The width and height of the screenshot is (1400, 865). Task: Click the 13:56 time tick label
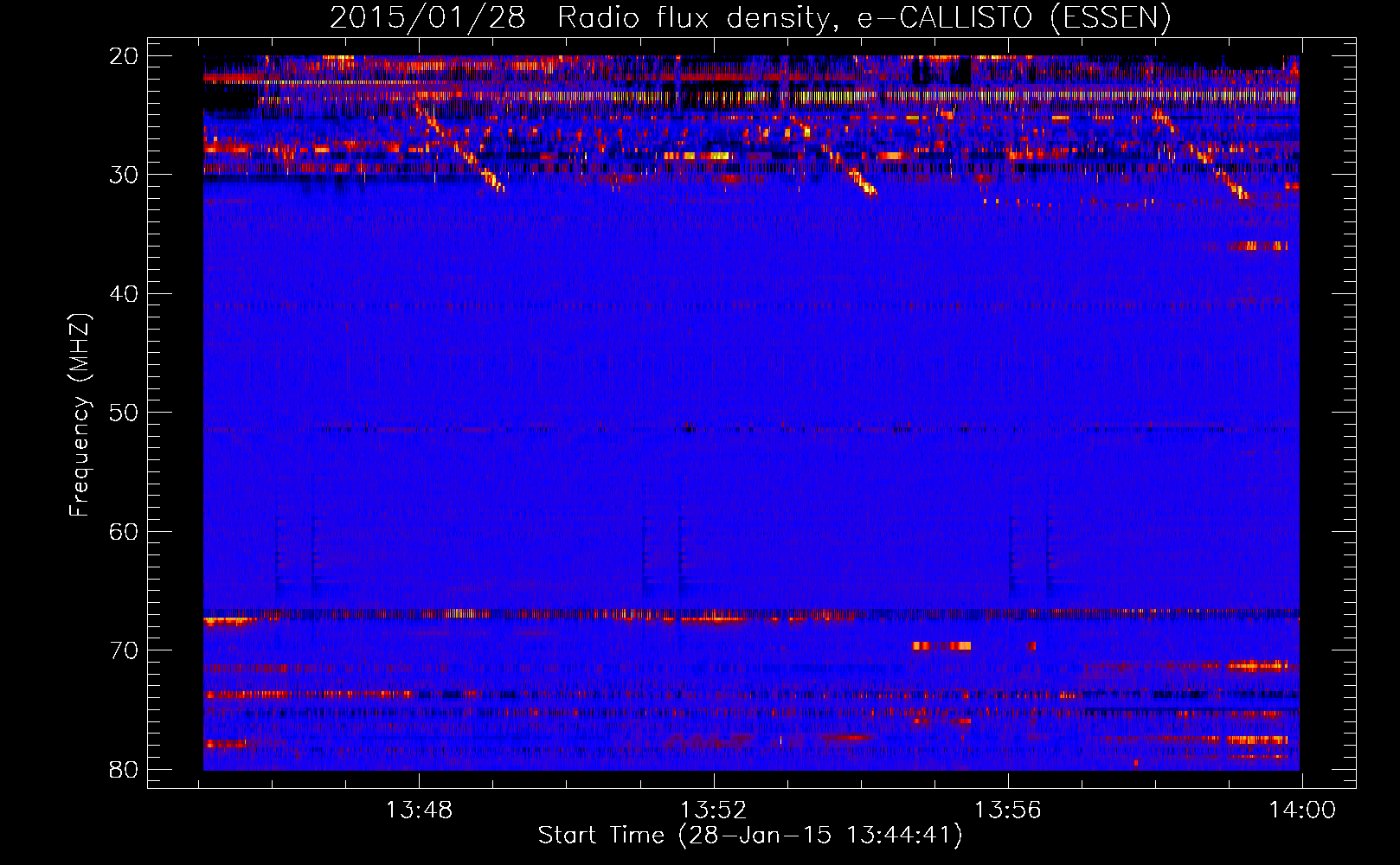1008,811
